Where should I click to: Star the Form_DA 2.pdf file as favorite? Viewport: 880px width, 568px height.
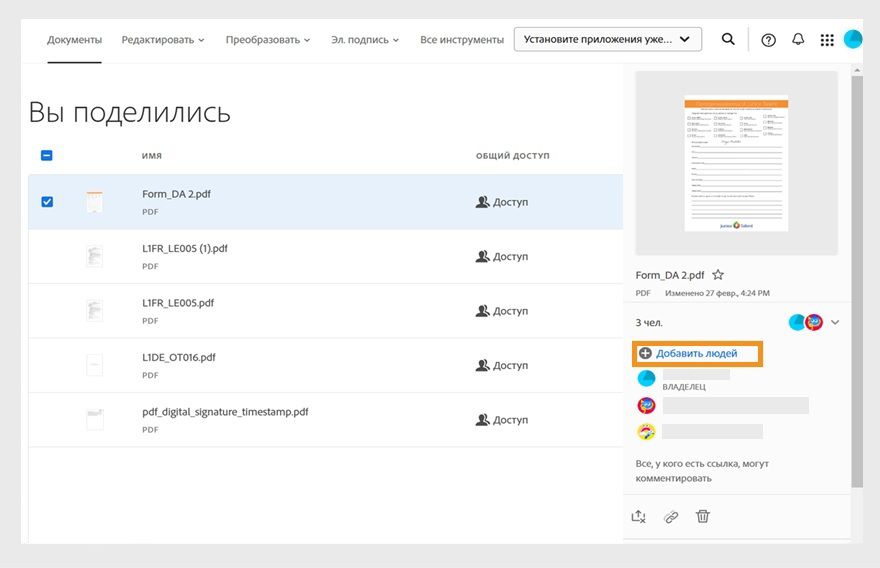coord(718,275)
